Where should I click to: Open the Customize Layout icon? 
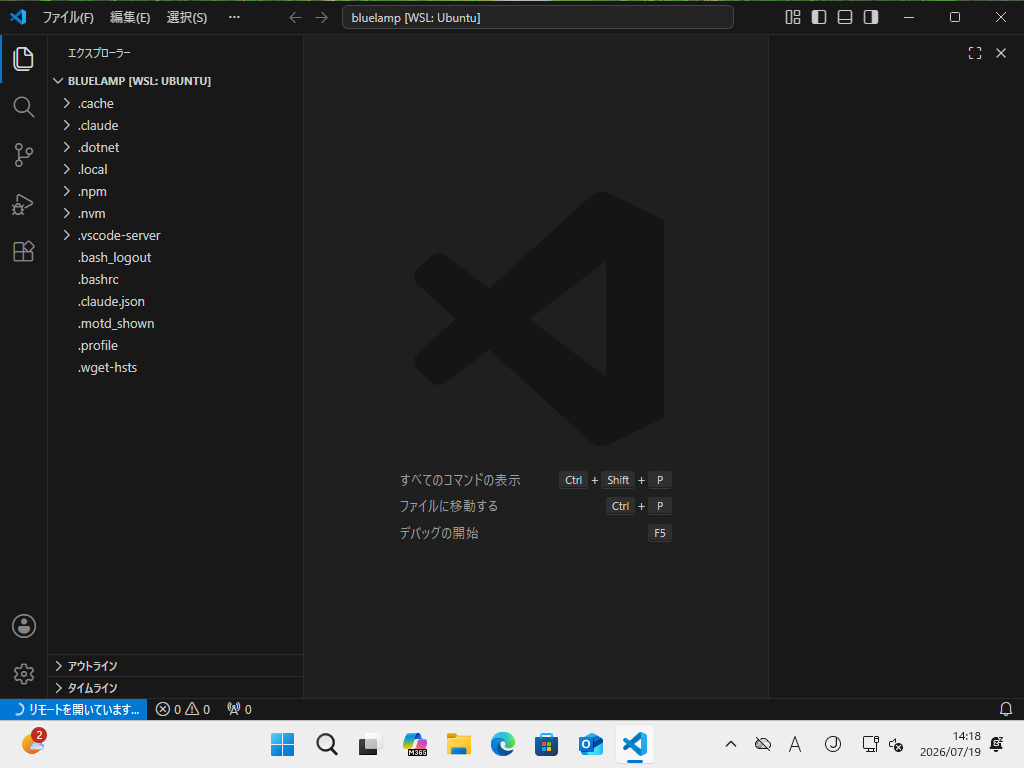pos(793,18)
